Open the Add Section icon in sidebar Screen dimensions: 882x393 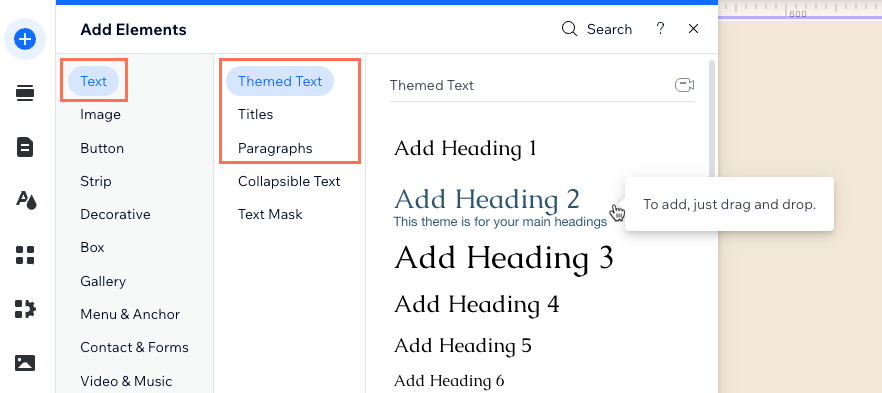25,93
